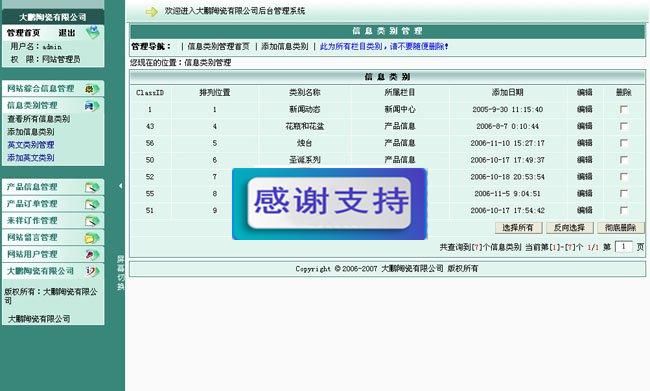Image resolution: width=650 pixels, height=391 pixels.
Task: Tick the delete checkbox for ClassID 52
Action: pos(623,177)
